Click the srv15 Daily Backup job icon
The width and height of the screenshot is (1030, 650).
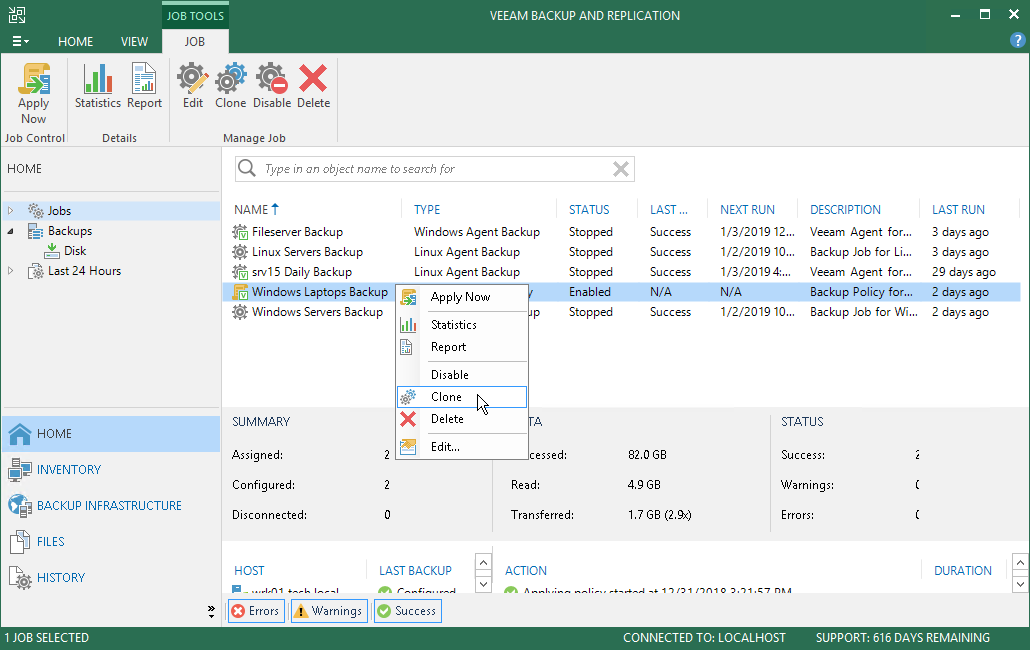point(240,272)
